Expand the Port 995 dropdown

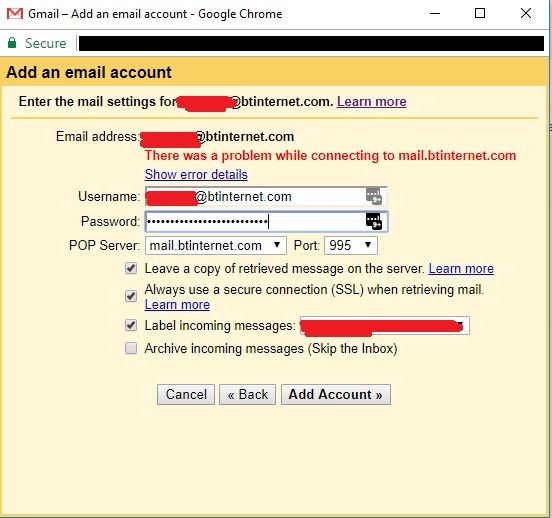click(x=351, y=245)
